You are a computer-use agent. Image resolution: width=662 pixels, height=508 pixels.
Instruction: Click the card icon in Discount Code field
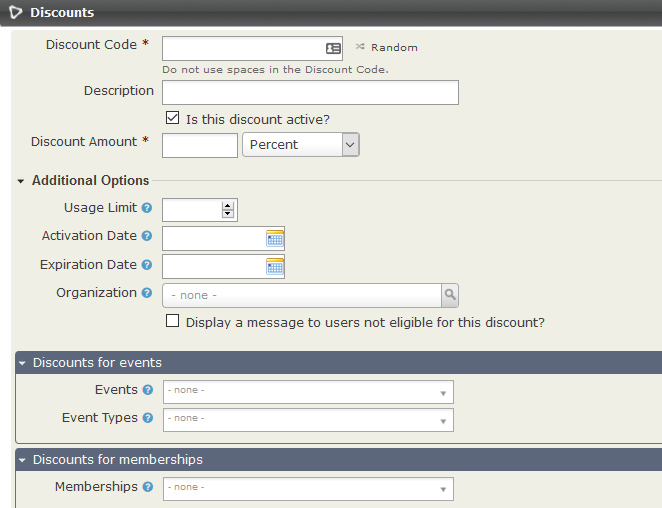coord(333,48)
